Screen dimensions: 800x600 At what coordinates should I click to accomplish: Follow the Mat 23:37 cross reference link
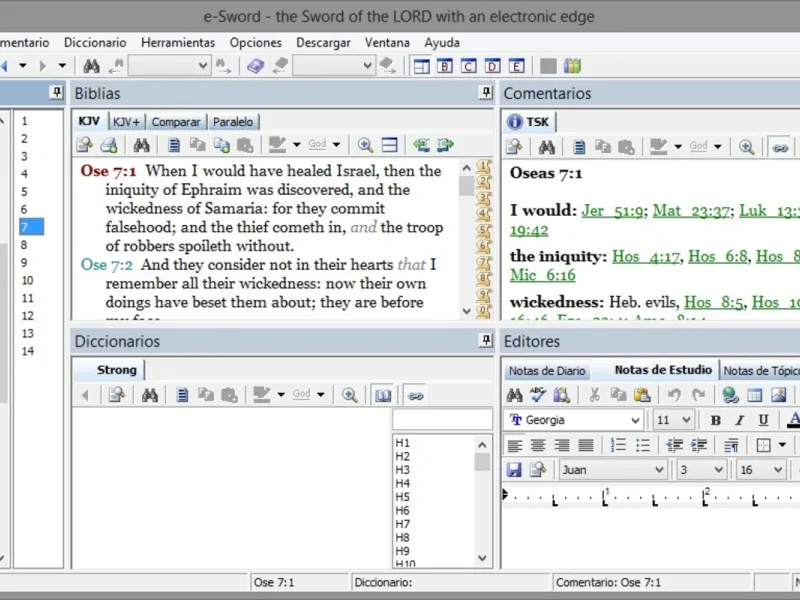[x=691, y=211]
